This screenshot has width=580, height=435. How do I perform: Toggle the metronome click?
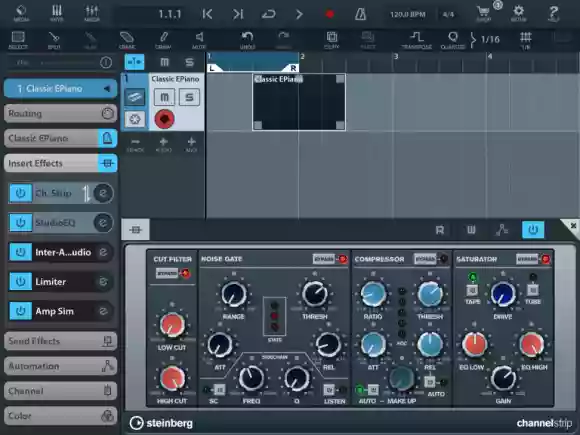pyautogui.click(x=361, y=14)
